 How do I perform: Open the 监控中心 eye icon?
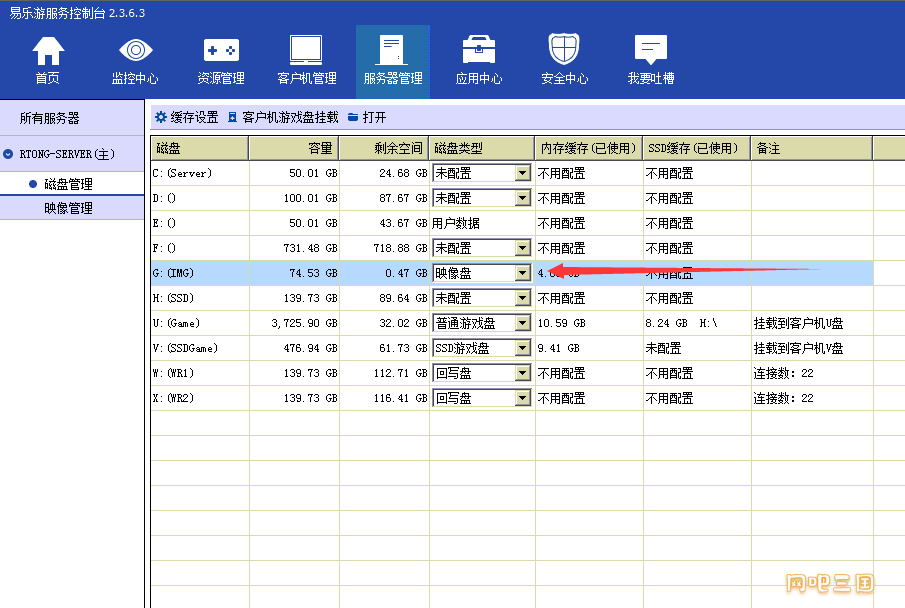135,50
